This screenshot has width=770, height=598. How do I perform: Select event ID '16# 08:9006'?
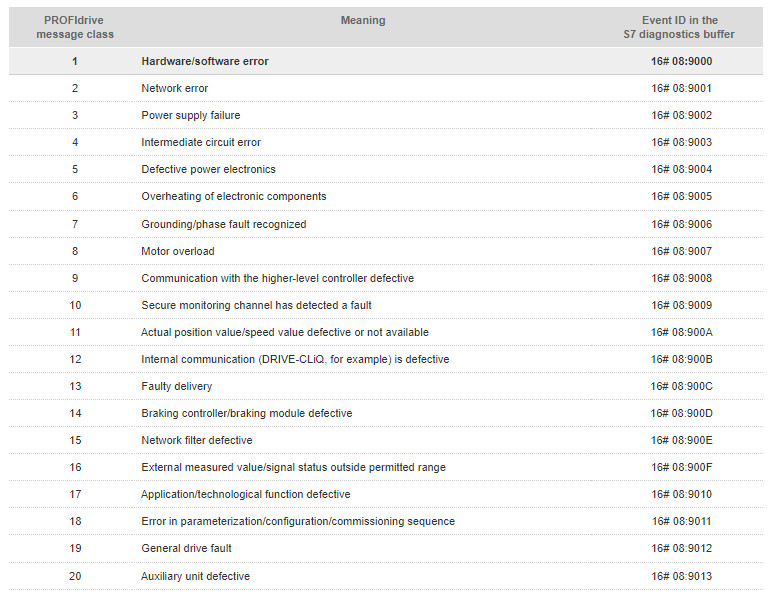682,224
